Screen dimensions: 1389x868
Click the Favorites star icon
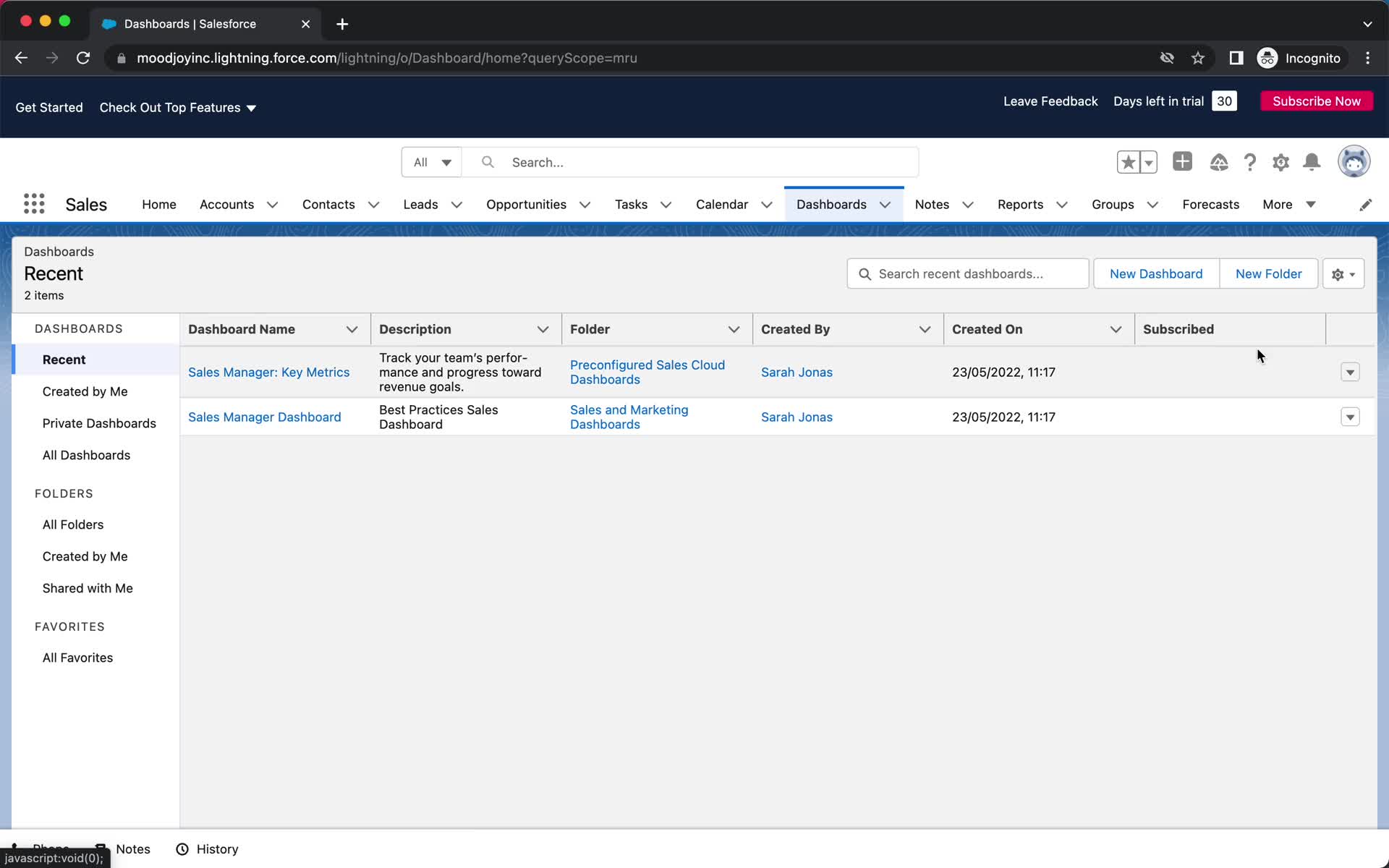[1128, 162]
